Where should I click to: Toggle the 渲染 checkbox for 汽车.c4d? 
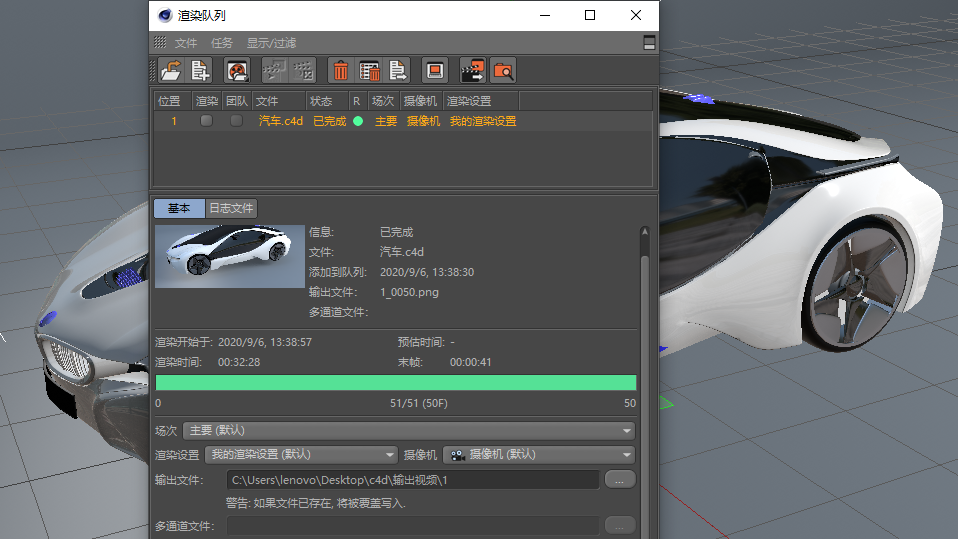[x=207, y=121]
